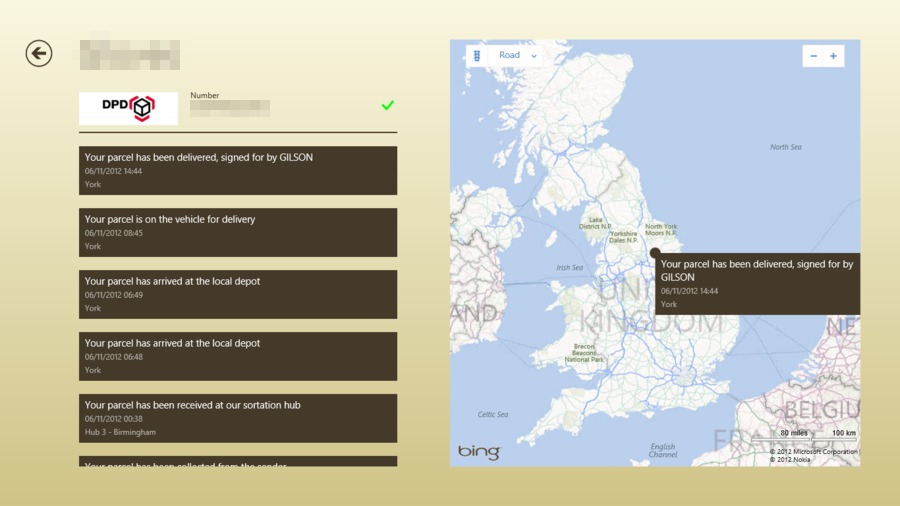Toggle traffic layer icon on map

477,56
